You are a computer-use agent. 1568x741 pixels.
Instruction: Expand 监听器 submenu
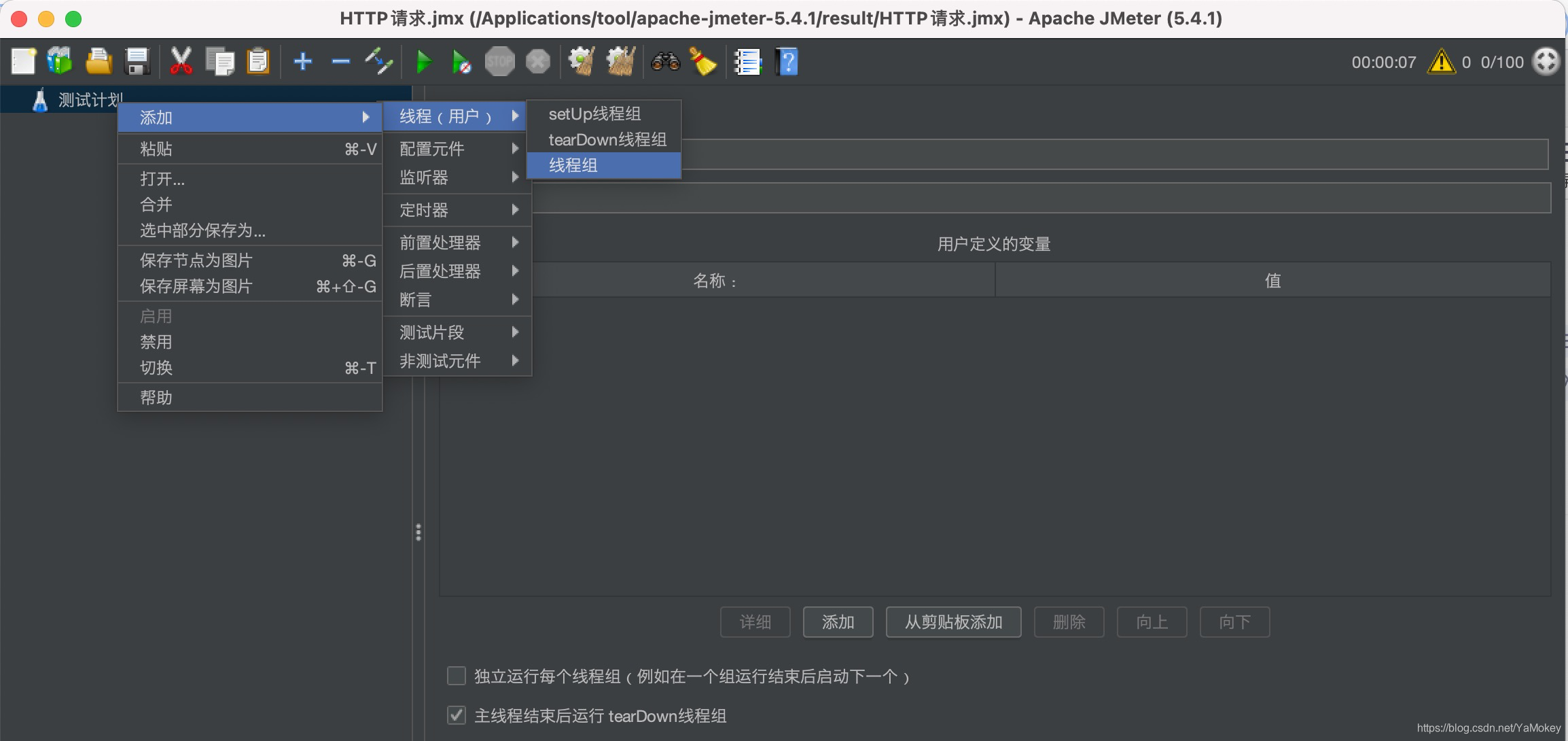[x=458, y=177]
